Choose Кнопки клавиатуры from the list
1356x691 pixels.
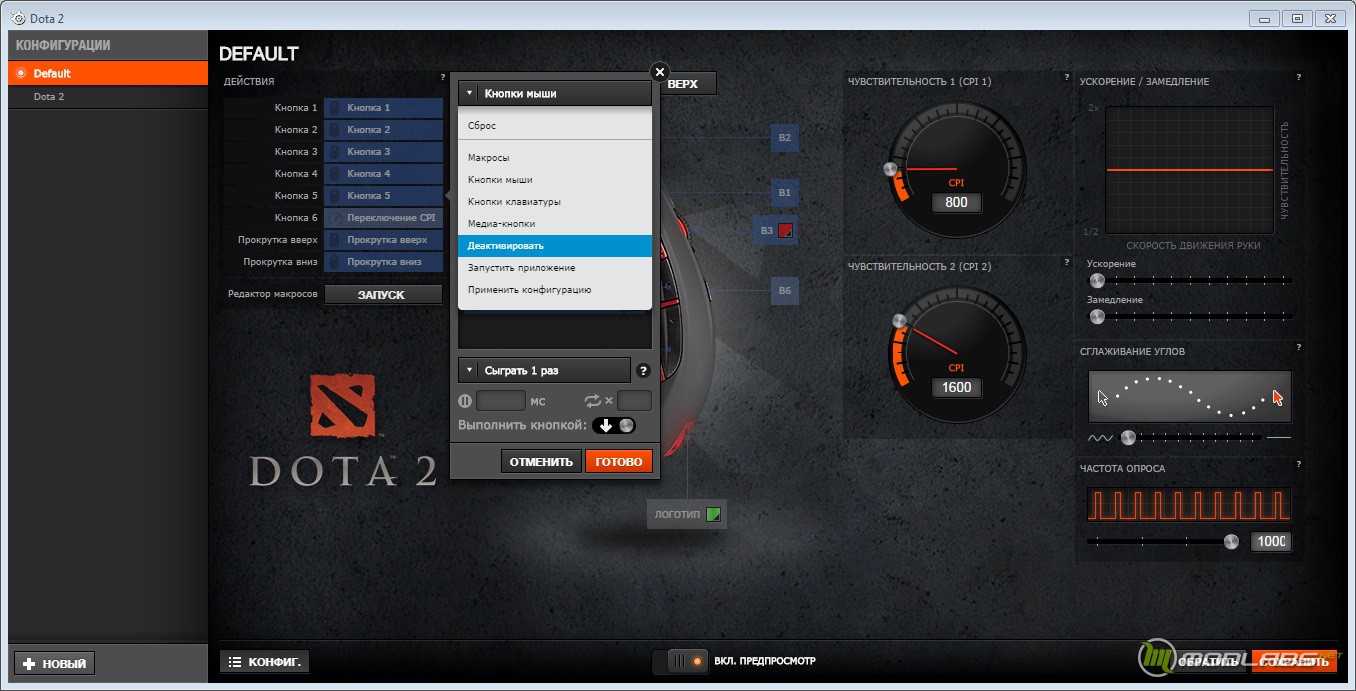(555, 202)
